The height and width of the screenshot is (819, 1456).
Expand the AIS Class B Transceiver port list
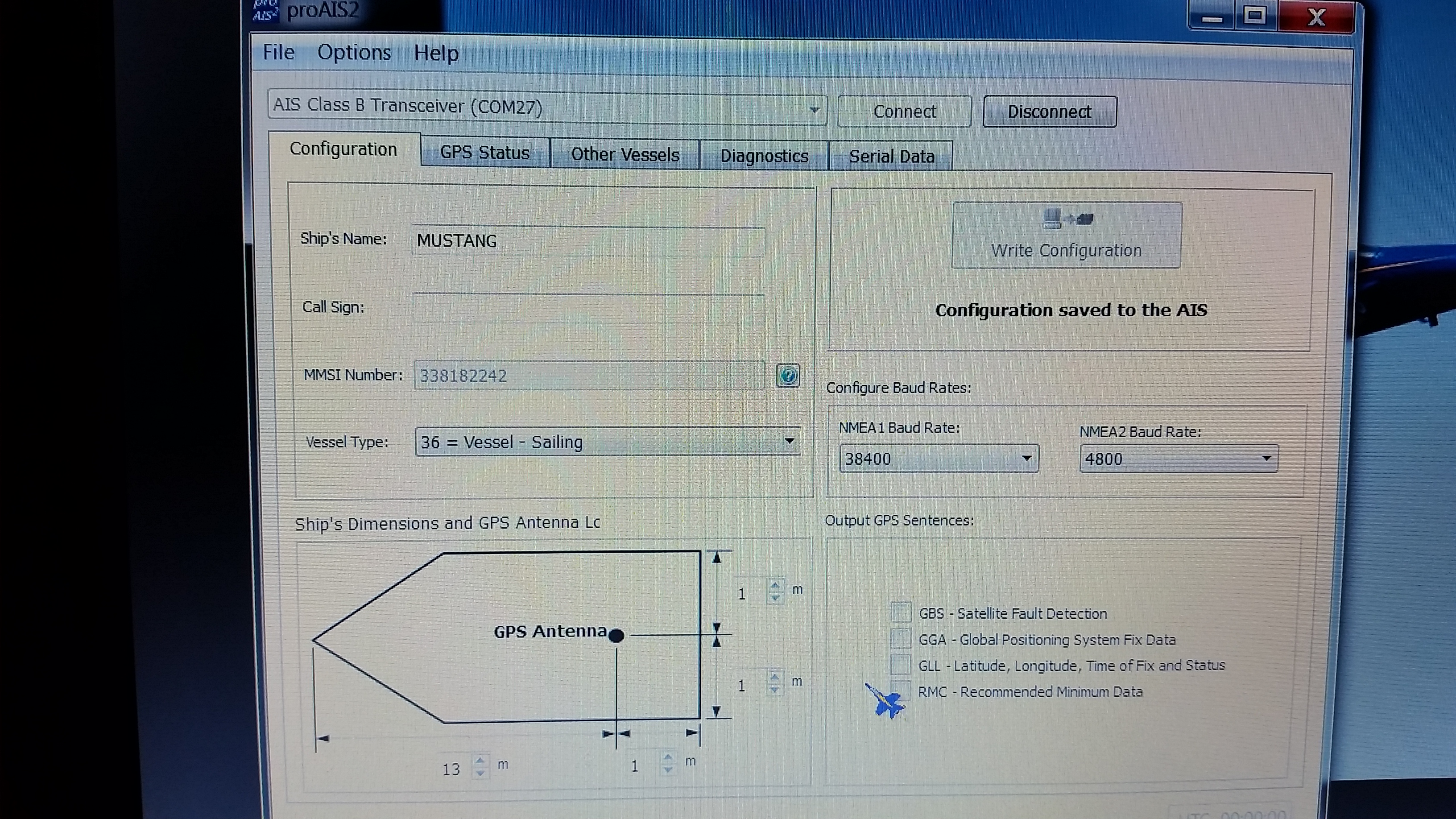pyautogui.click(x=814, y=110)
